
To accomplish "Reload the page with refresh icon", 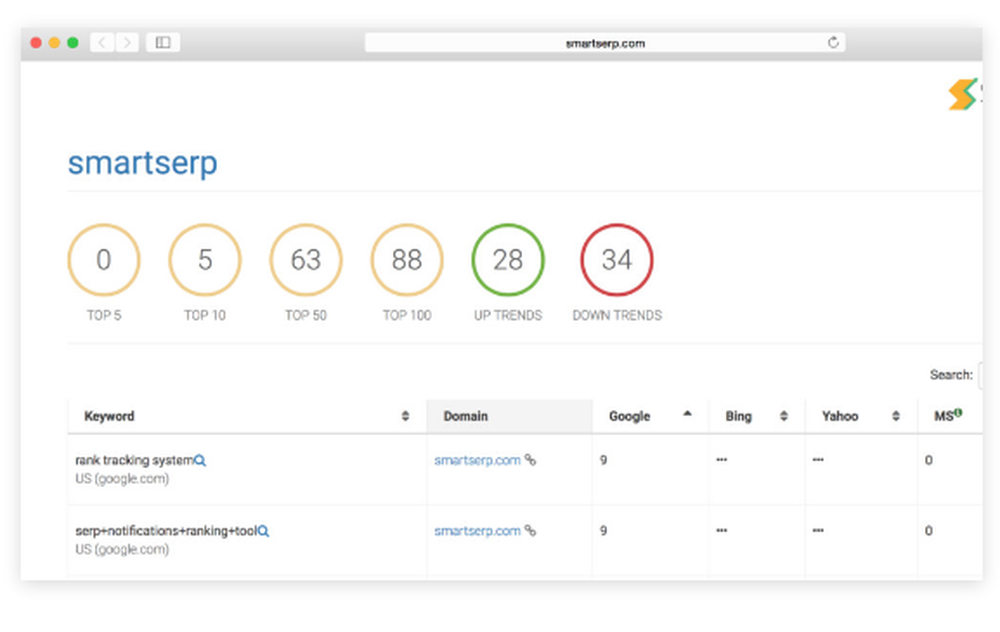I will (x=833, y=43).
